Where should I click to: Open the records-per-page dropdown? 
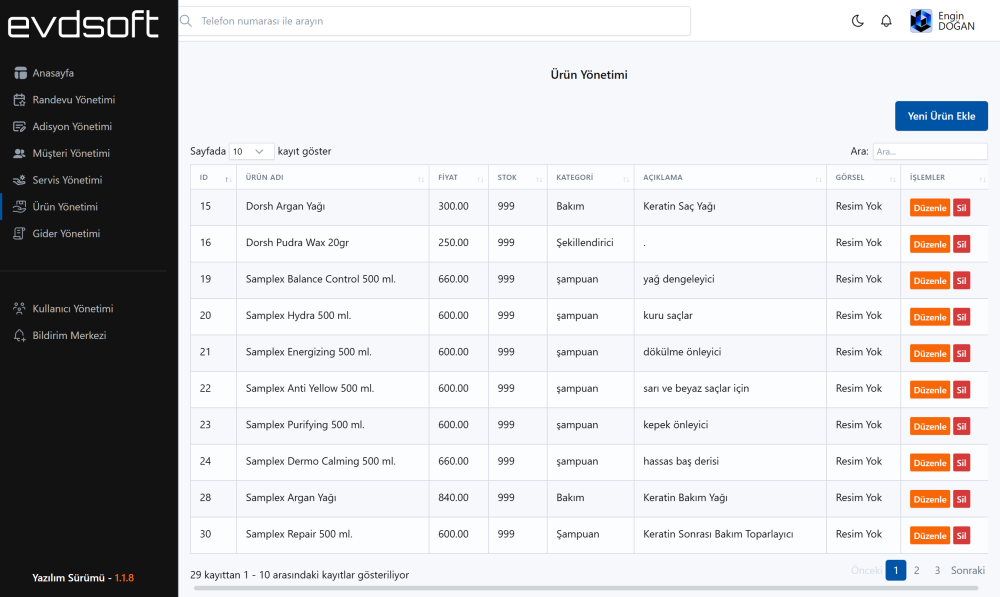pyautogui.click(x=251, y=151)
